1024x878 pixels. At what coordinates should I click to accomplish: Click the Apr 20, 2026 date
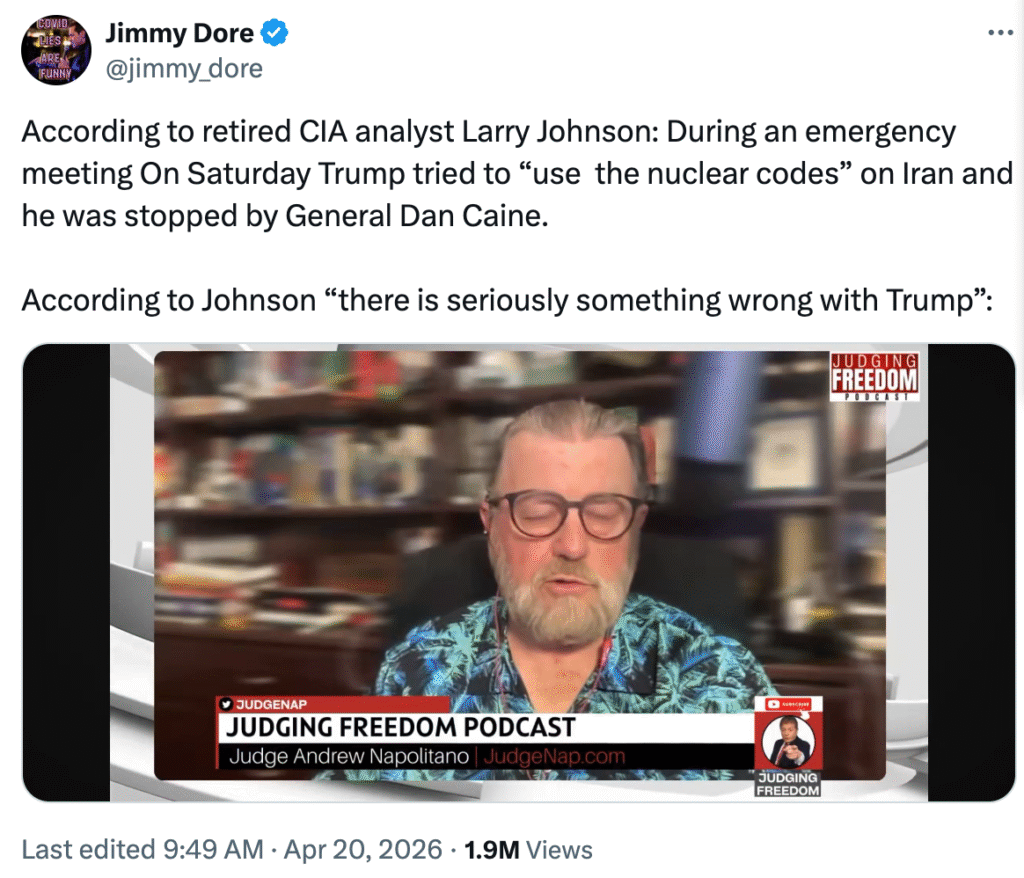click(x=363, y=850)
